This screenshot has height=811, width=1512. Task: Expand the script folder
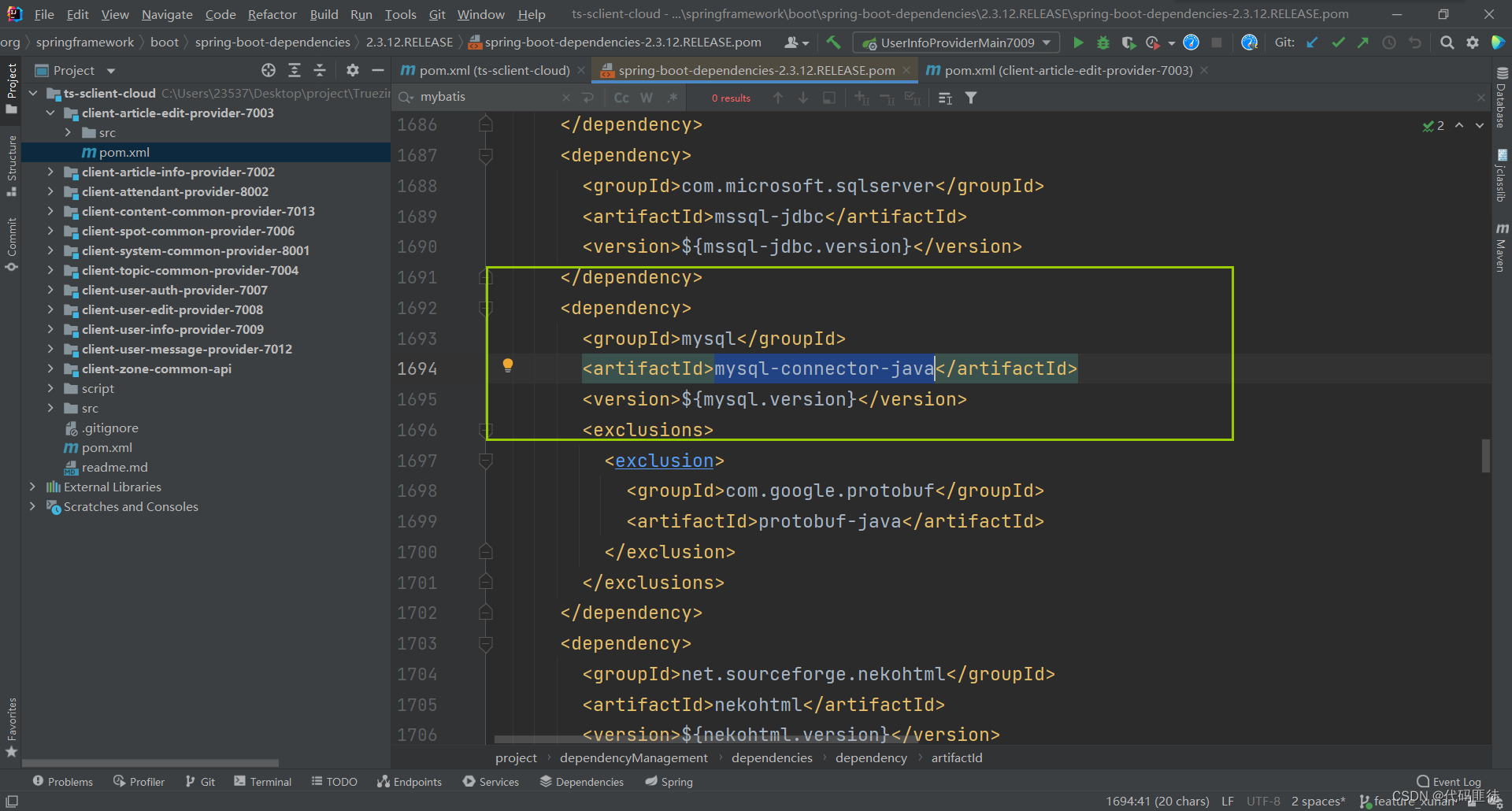(x=50, y=388)
